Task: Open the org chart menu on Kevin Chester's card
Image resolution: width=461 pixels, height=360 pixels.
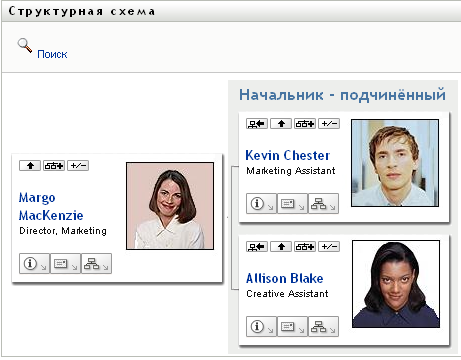Action: tap(323, 203)
